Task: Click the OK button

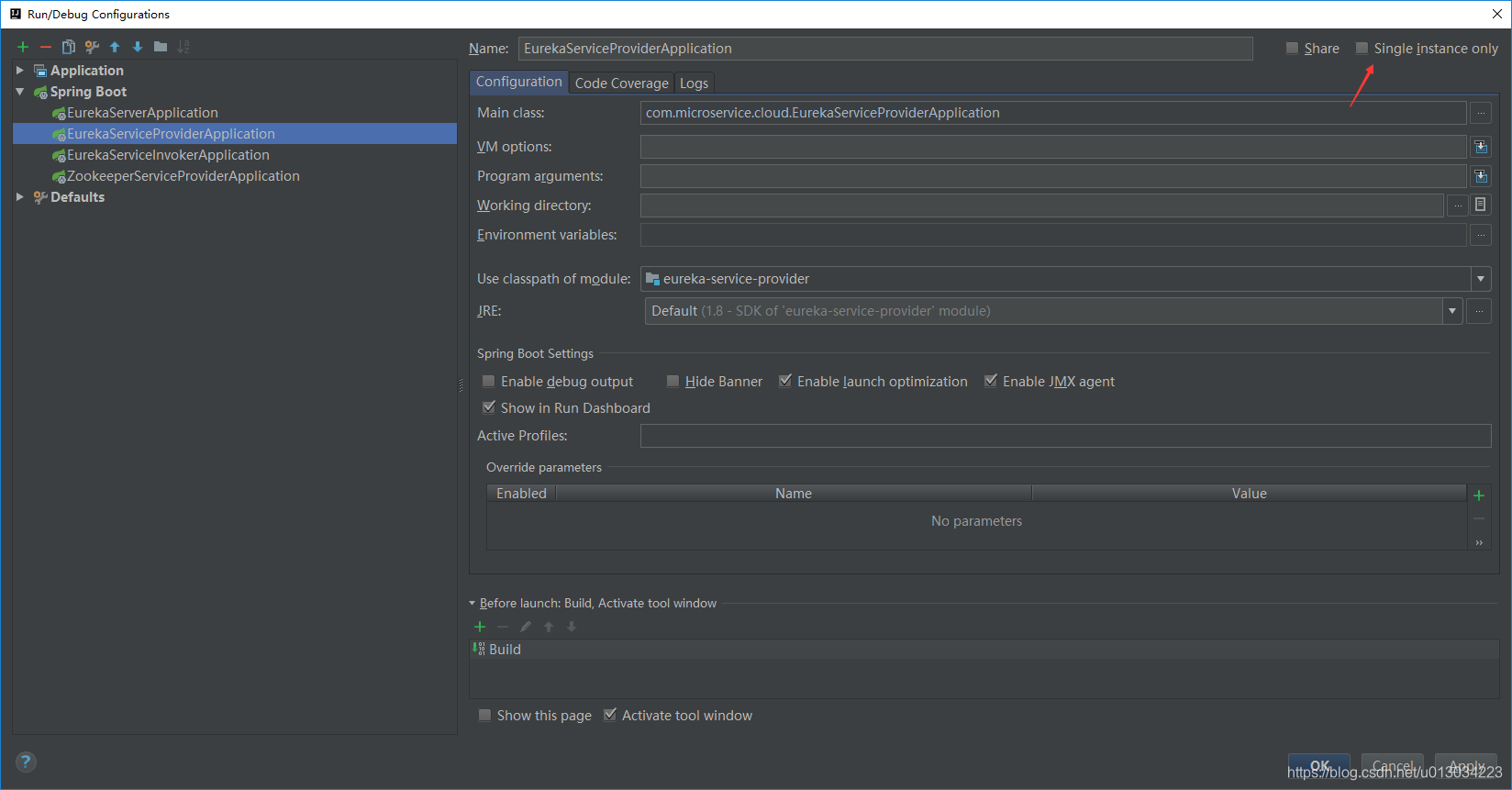Action: pyautogui.click(x=1319, y=766)
